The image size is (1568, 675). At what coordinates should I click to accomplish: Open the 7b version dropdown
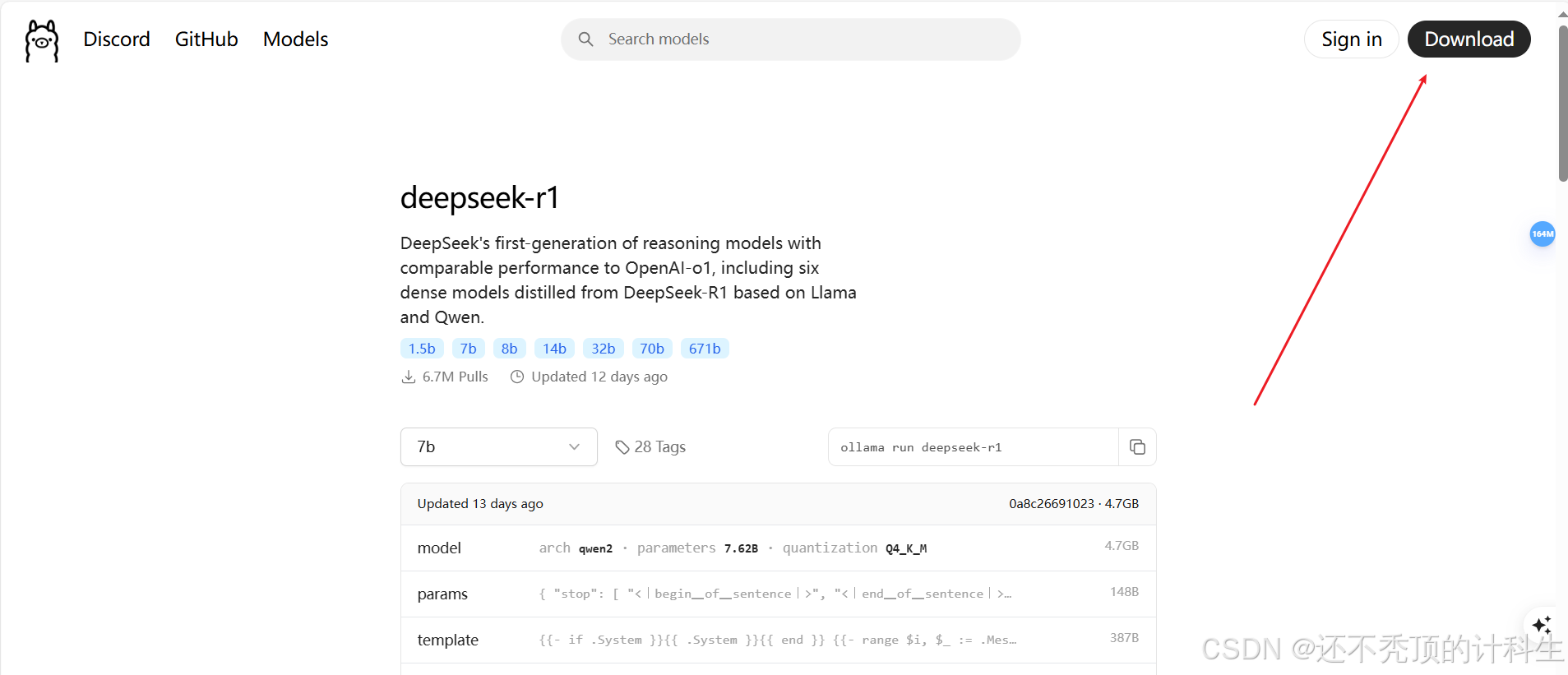[499, 447]
